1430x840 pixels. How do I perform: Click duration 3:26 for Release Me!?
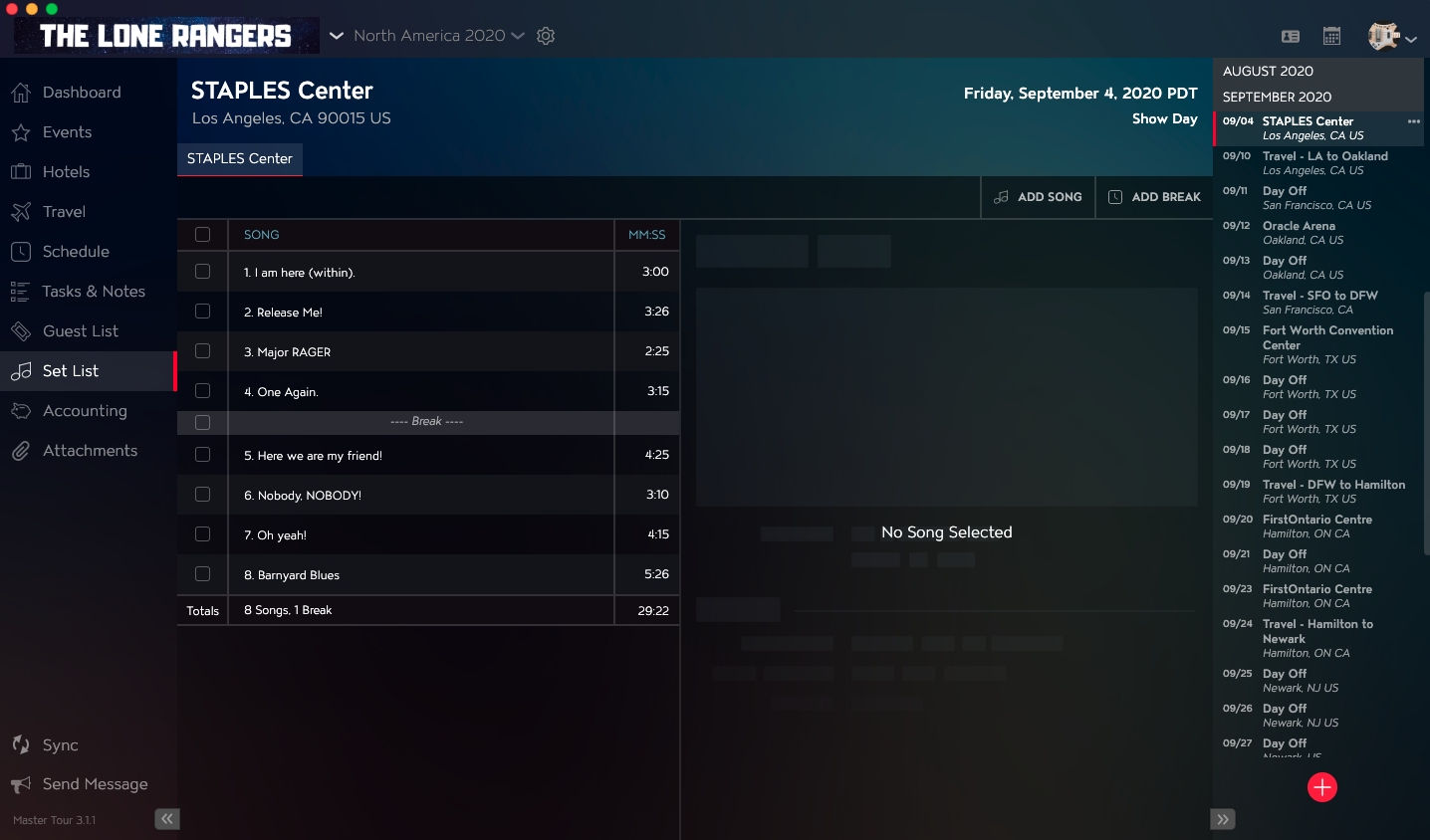click(657, 312)
